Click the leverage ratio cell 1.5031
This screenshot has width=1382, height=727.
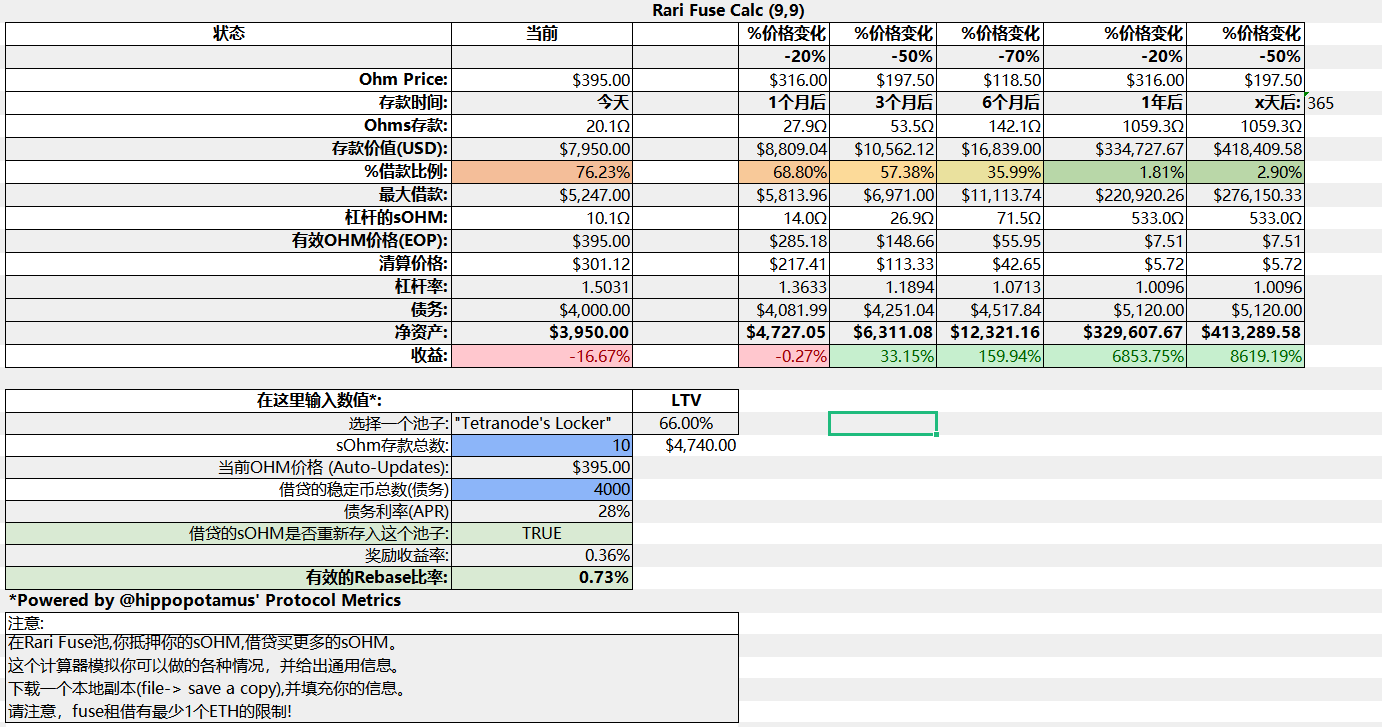542,287
